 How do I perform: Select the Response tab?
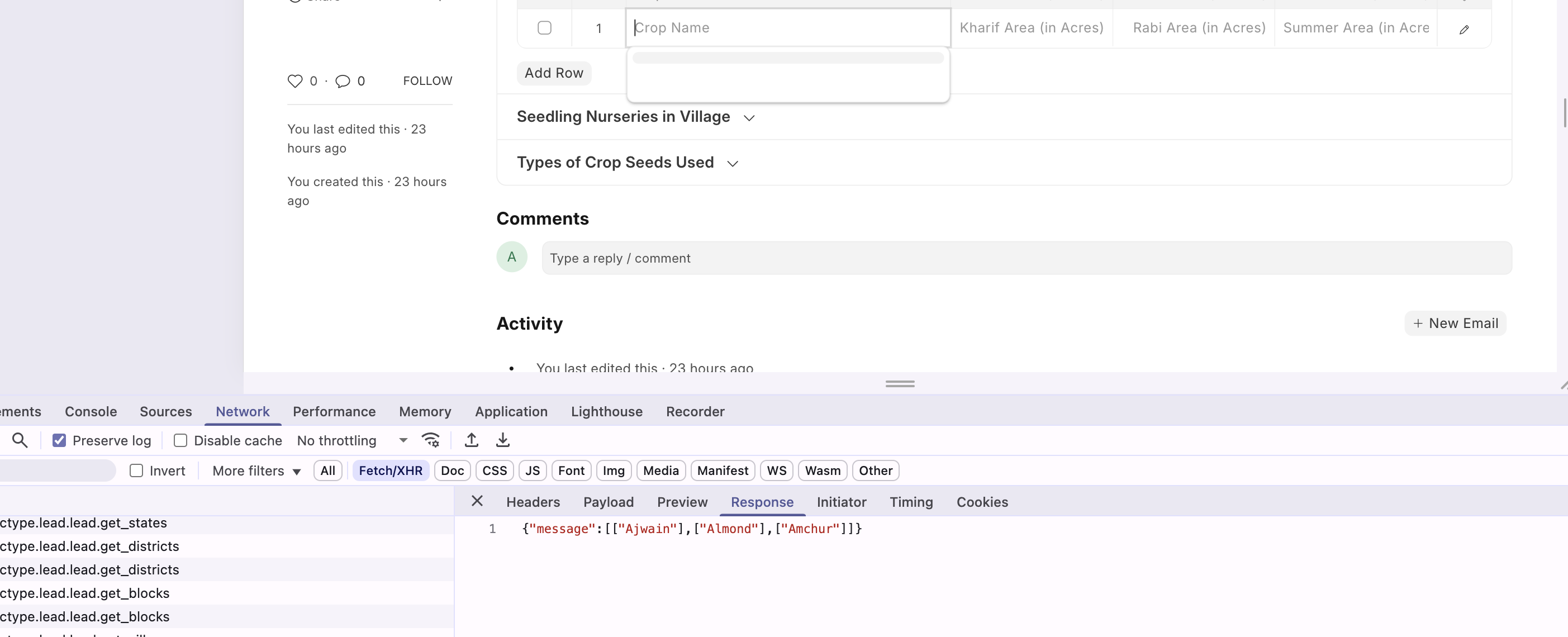pyautogui.click(x=762, y=502)
